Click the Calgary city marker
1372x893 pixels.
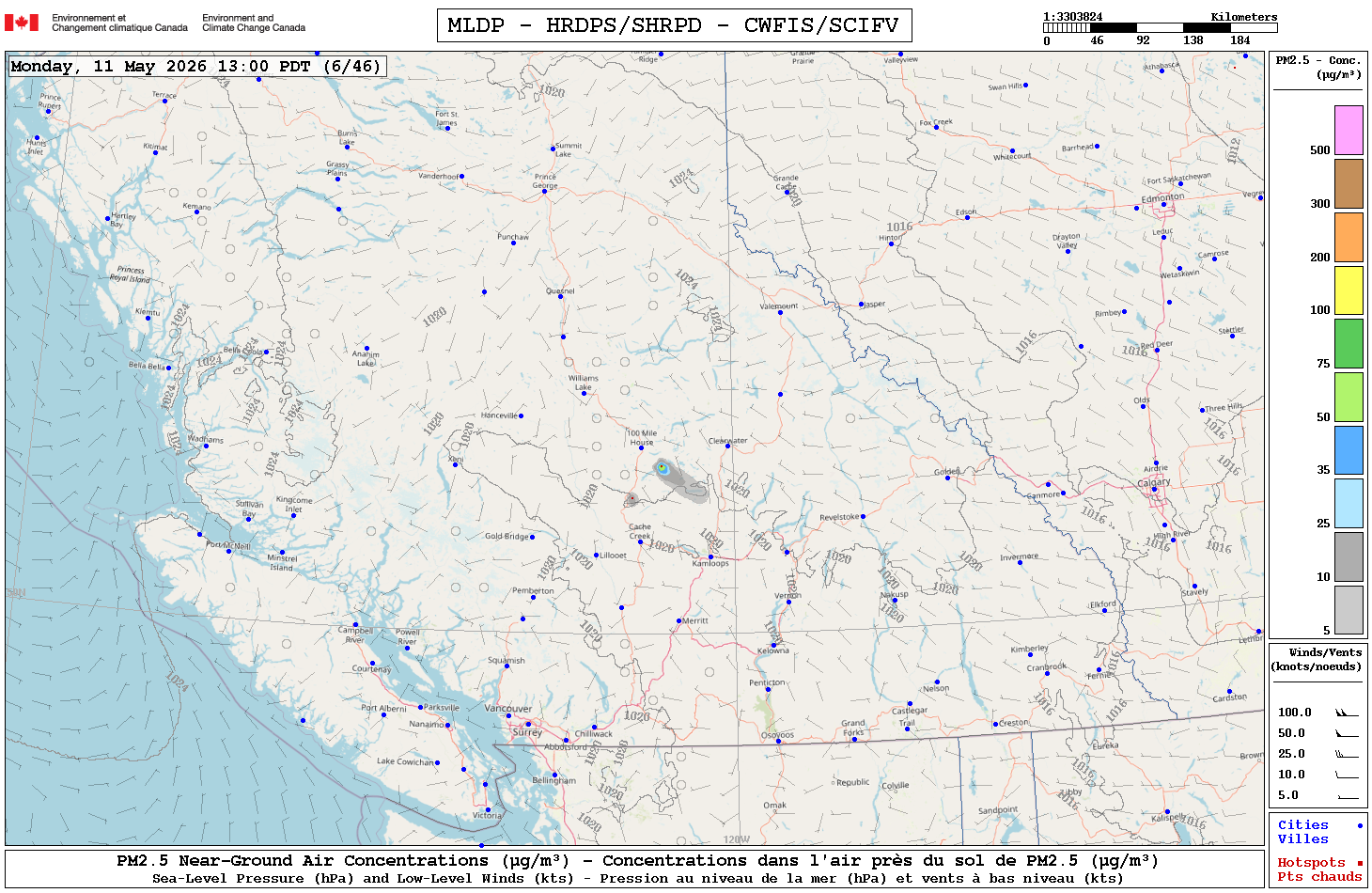[1156, 491]
